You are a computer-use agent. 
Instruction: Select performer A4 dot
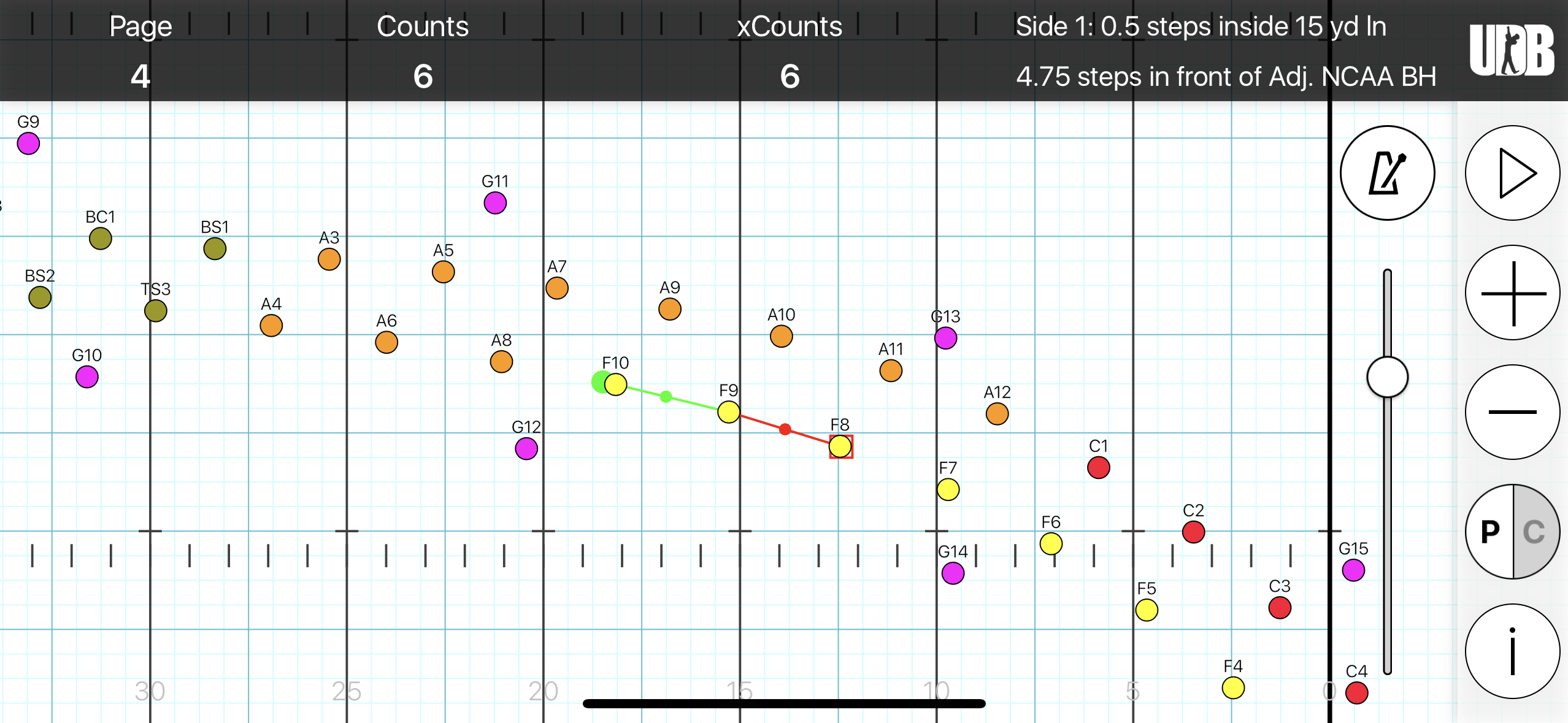coord(271,326)
